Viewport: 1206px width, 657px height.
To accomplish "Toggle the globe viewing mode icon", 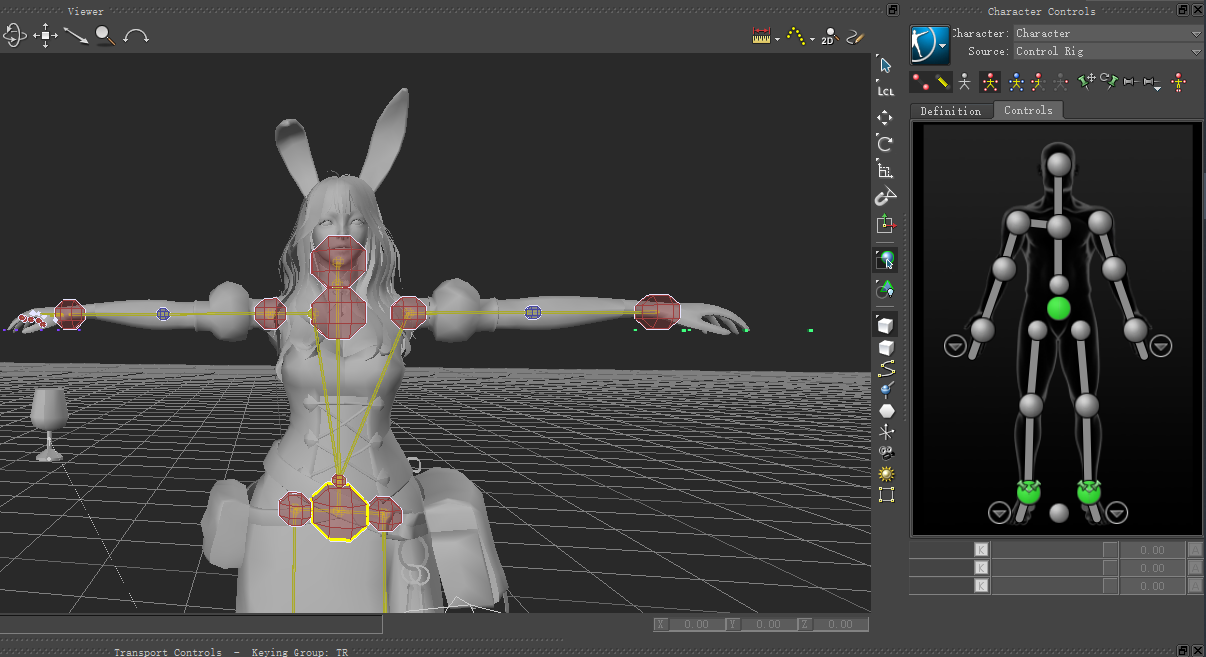I will pyautogui.click(x=885, y=260).
